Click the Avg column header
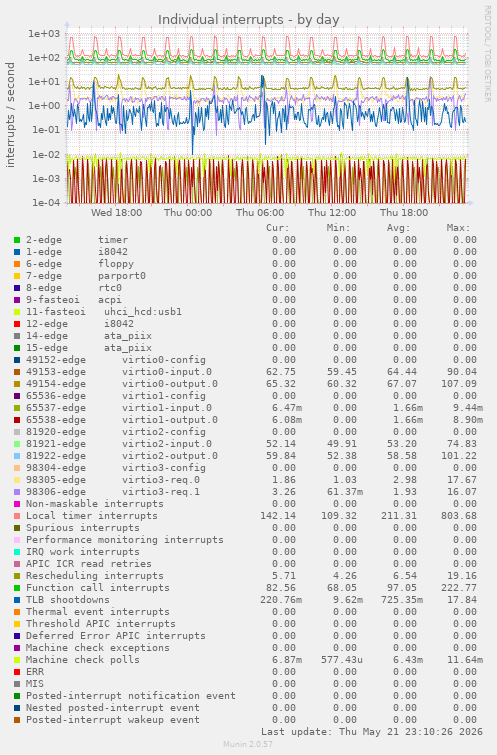This screenshot has height=755, width=497. tap(398, 228)
